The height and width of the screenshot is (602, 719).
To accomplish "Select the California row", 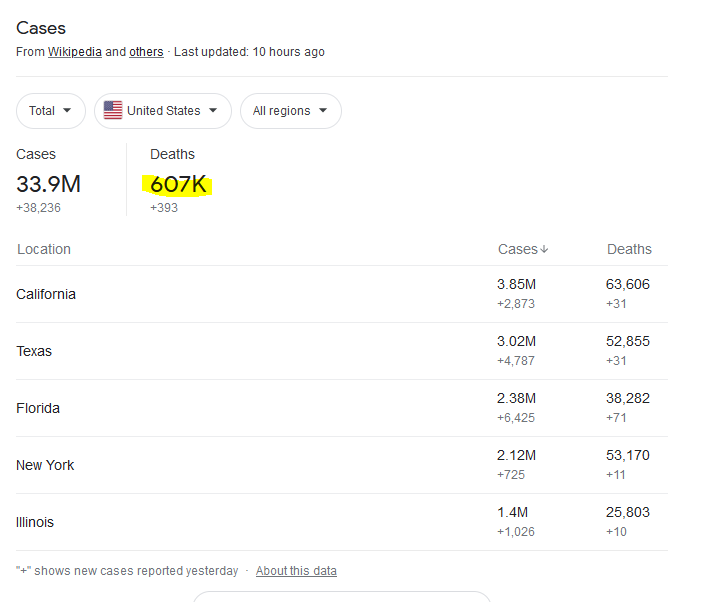I will 342,294.
